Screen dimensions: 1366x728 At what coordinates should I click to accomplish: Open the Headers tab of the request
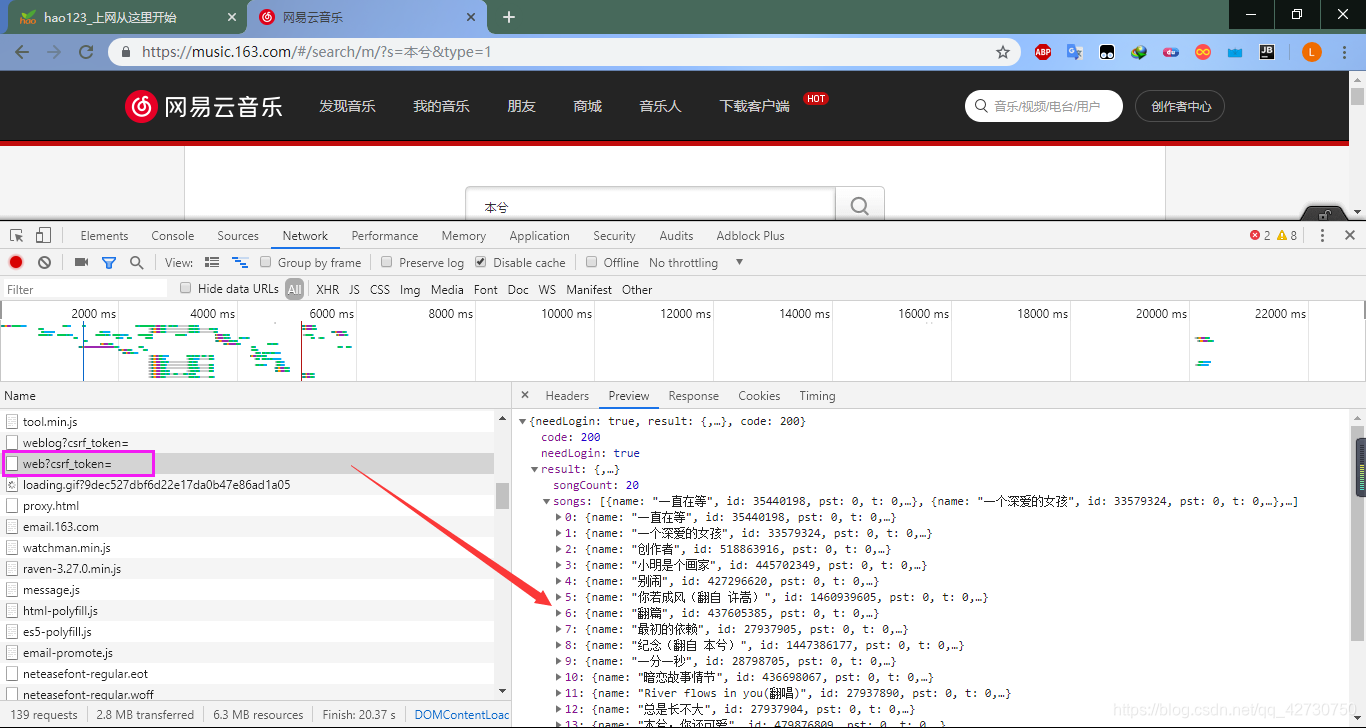click(567, 395)
